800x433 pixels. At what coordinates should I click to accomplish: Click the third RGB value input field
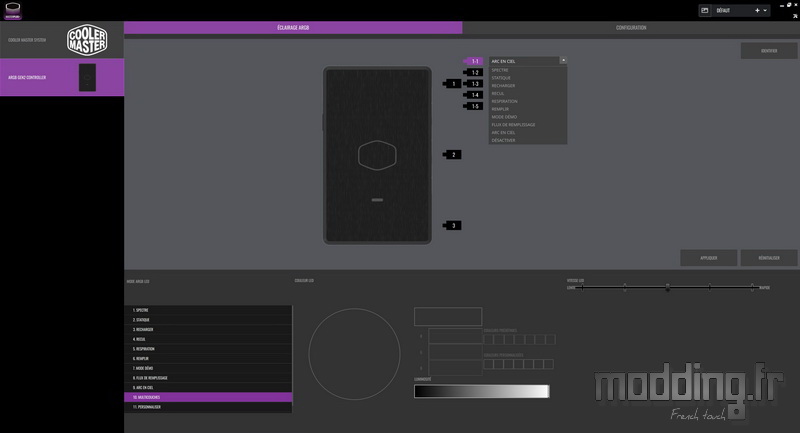point(455,368)
